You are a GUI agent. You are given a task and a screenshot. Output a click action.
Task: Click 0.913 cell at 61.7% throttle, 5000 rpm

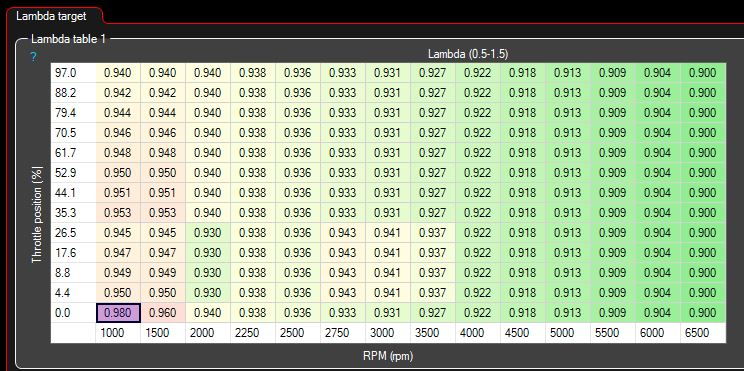[x=567, y=153]
